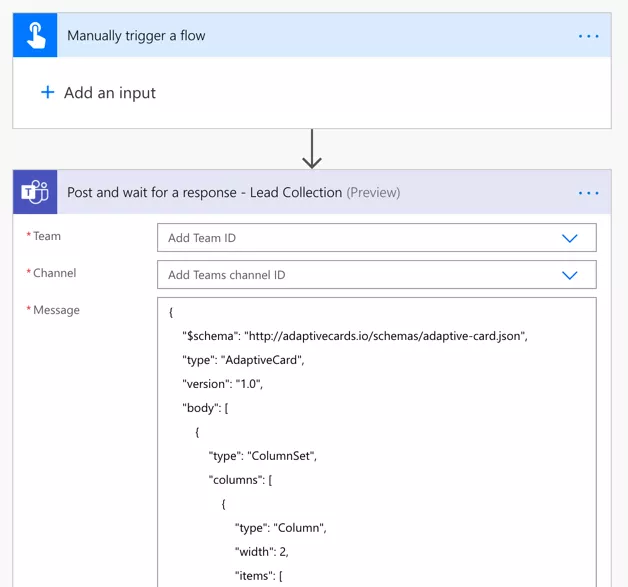Add an input to the manual trigger
This screenshot has height=587, width=628.
(98, 92)
